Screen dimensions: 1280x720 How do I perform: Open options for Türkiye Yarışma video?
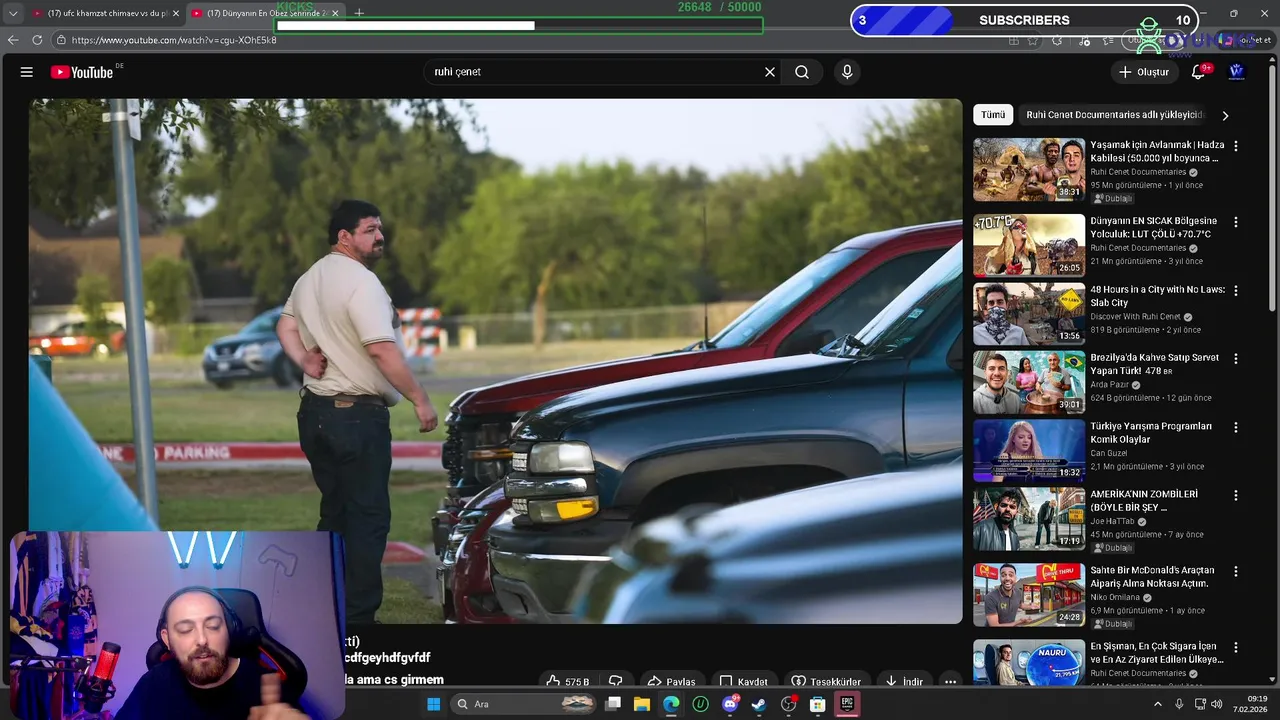1236,427
